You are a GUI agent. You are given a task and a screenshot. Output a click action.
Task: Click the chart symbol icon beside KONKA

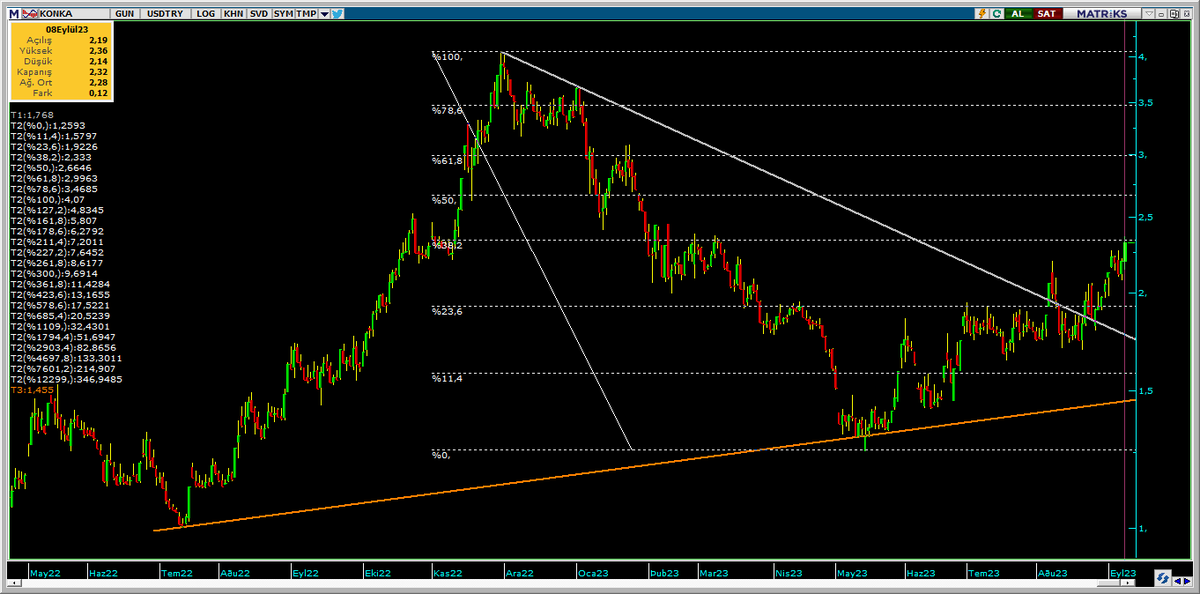click(x=30, y=14)
